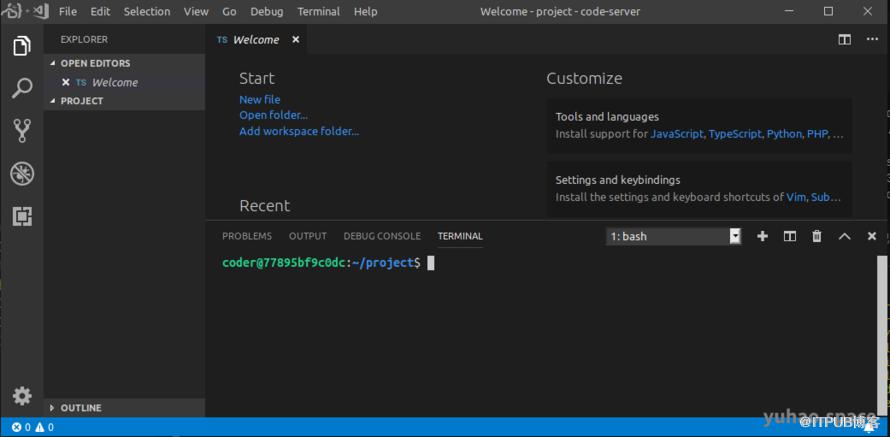The height and width of the screenshot is (437, 890).
Task: Click the New file link
Action: coord(259,99)
